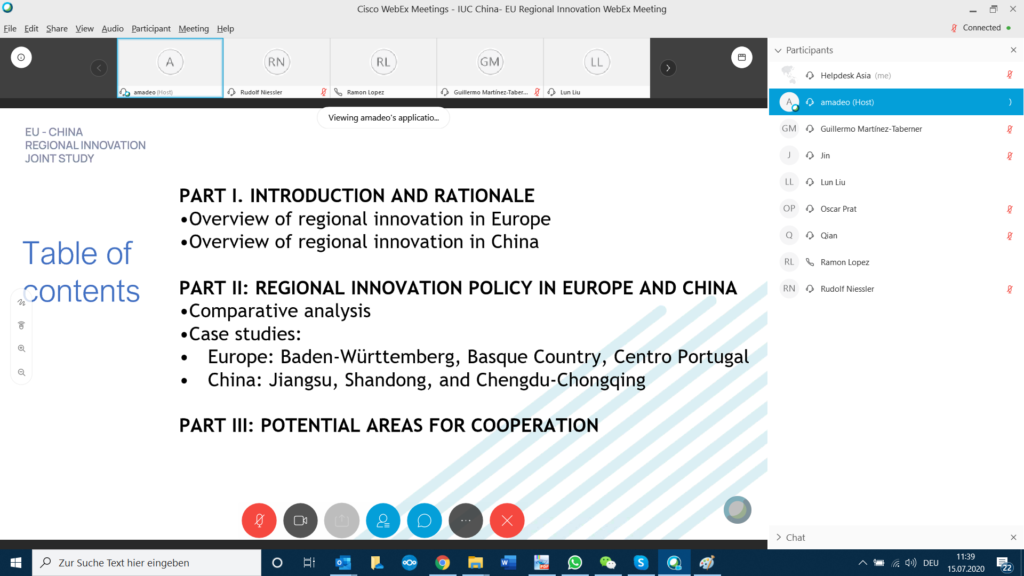Screen dimensions: 1024x576
Task: Open chat using the speech bubble button
Action: [x=424, y=520]
